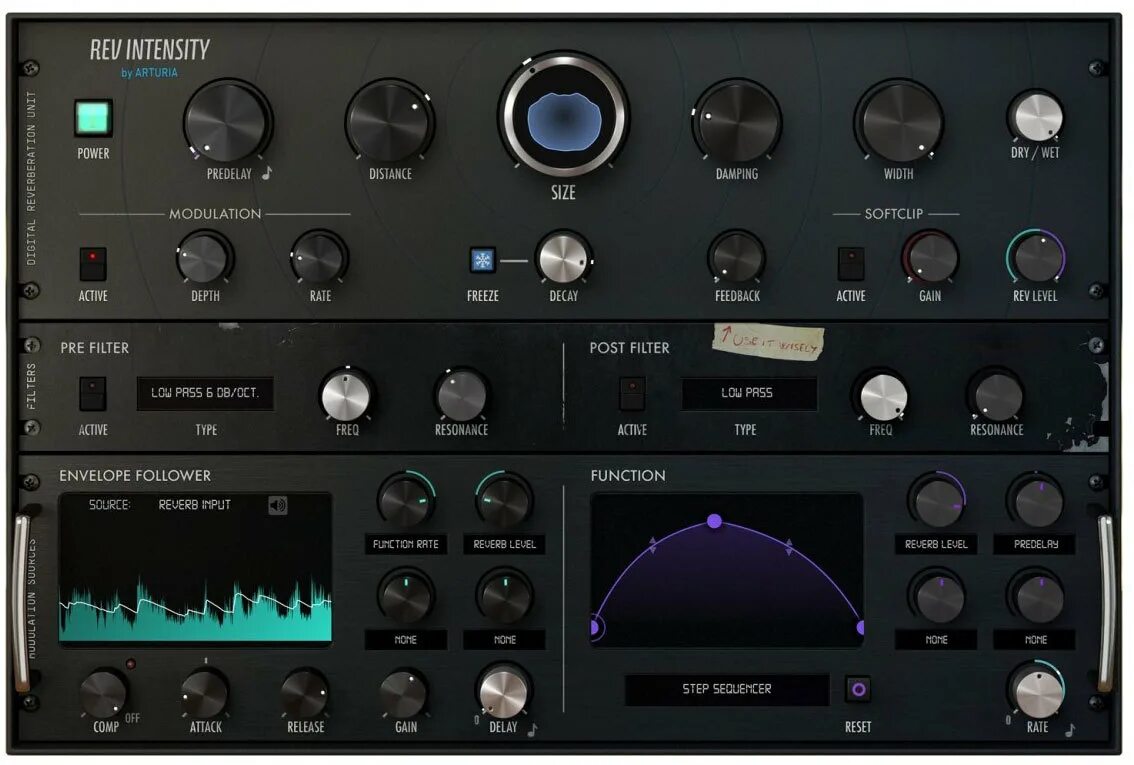Activate the Pre Filter switch
Viewport: 1134px width, 765px height.
coord(93,393)
